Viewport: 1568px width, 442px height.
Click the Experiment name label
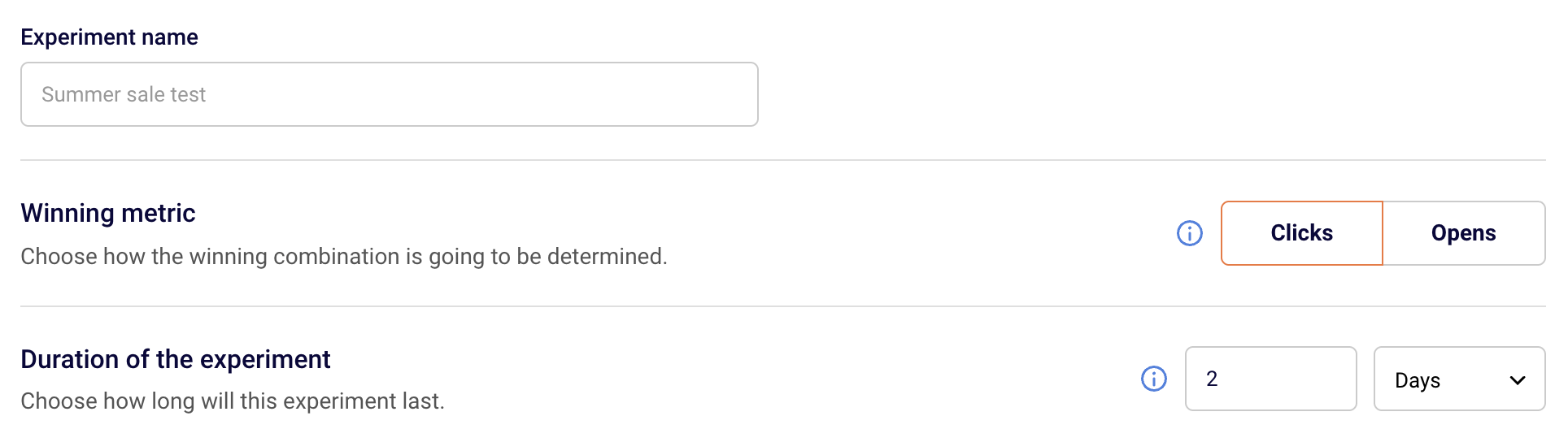coord(109,37)
